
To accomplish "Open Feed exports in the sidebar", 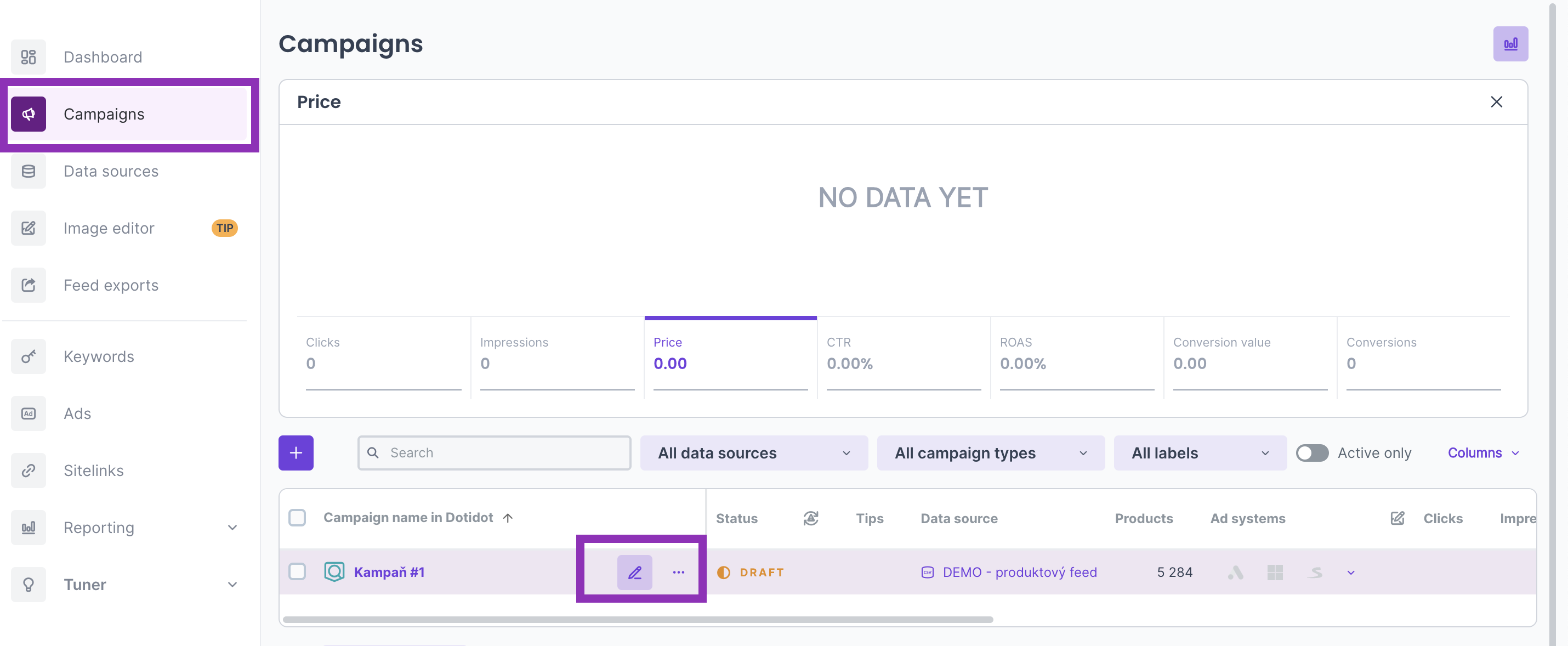I will (x=111, y=285).
